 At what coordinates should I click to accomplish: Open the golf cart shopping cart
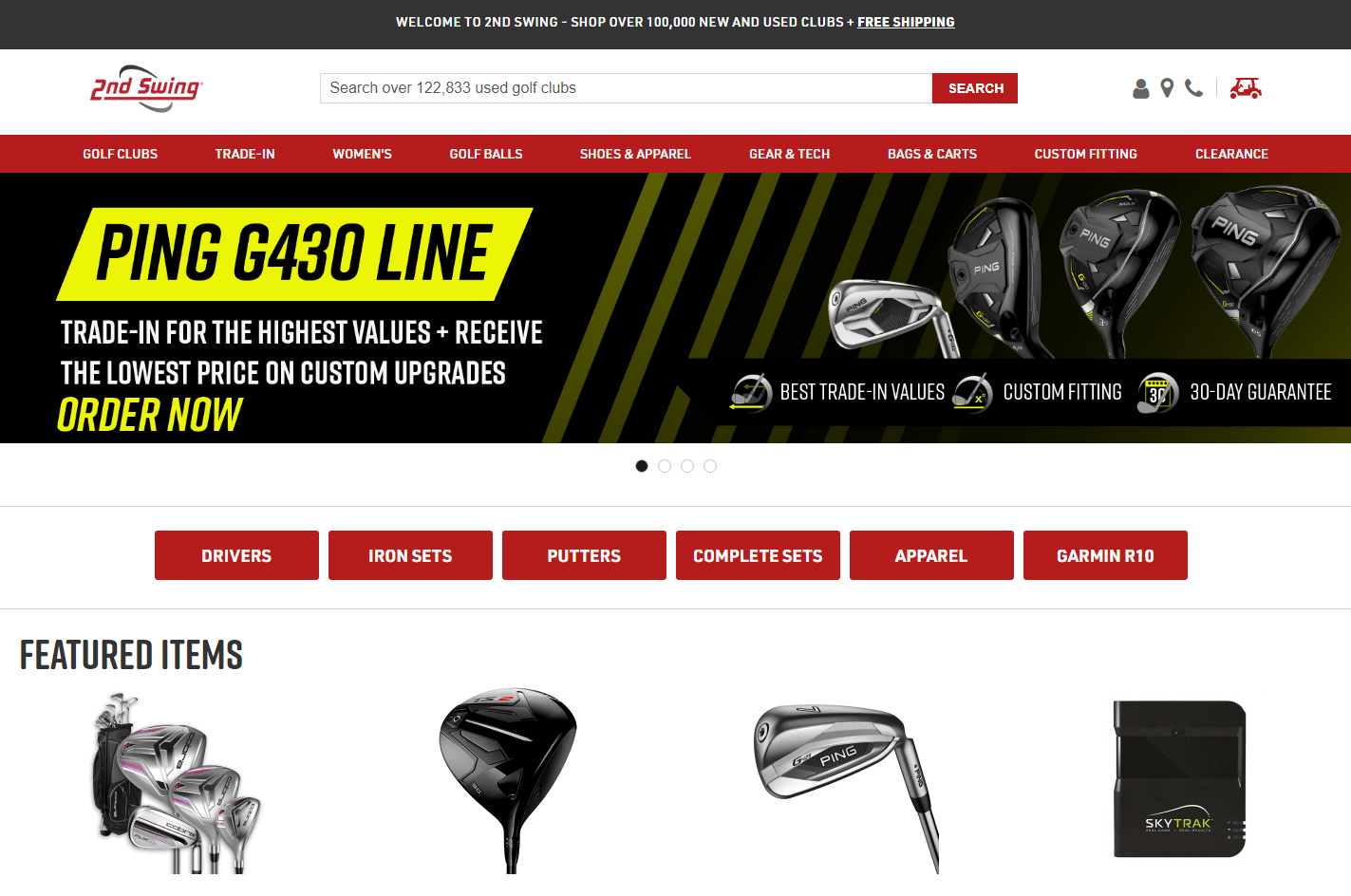[x=1246, y=88]
